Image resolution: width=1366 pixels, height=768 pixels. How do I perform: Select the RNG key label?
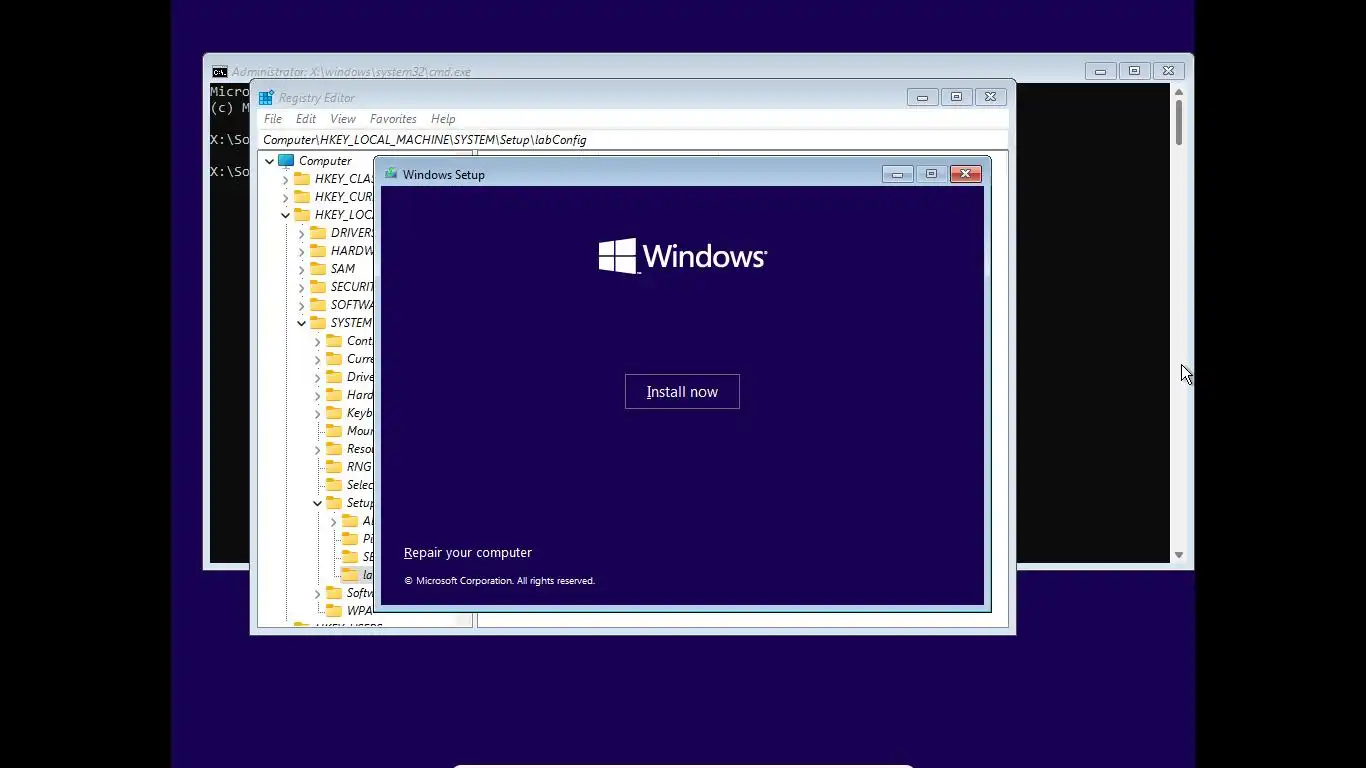(x=359, y=467)
